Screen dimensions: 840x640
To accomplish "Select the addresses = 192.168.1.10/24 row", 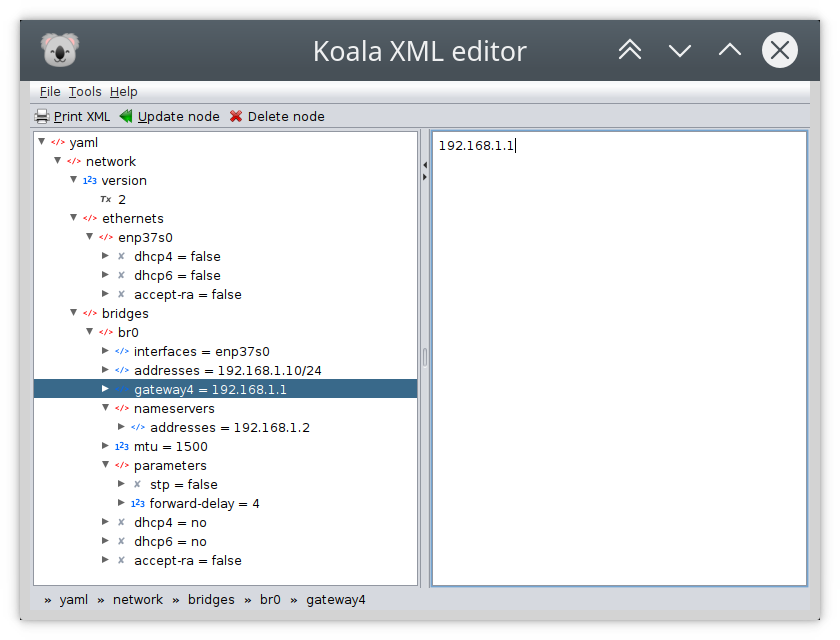I will point(228,371).
